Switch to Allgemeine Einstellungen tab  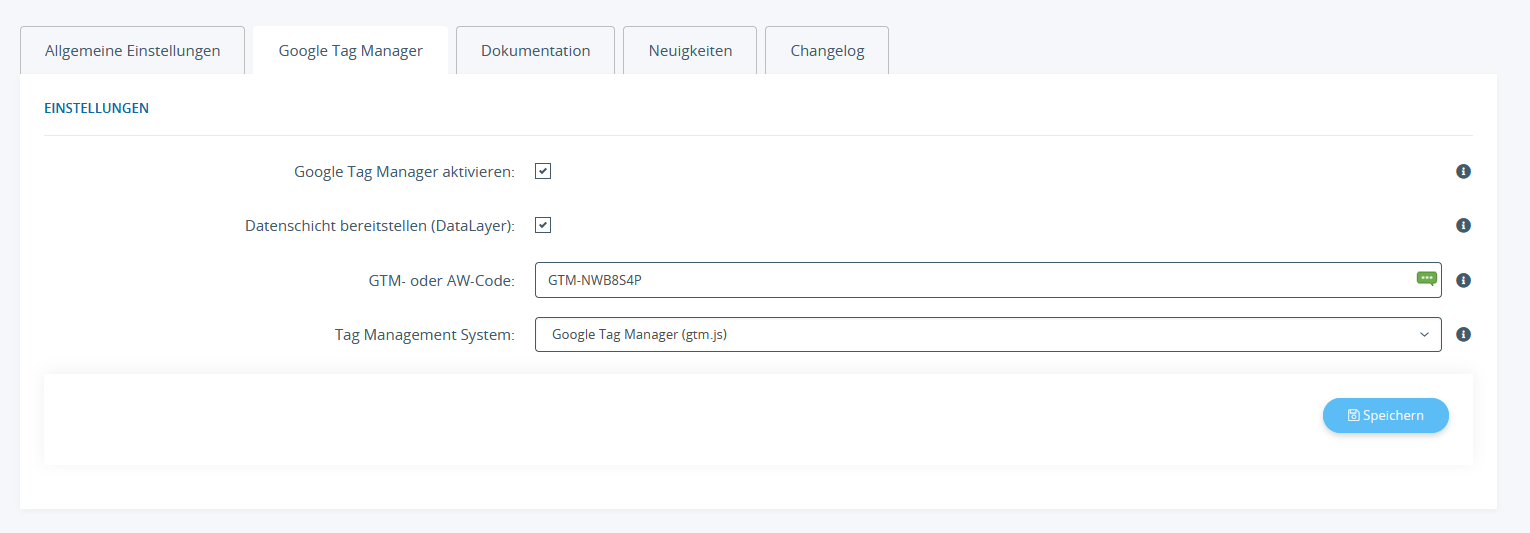coord(133,50)
